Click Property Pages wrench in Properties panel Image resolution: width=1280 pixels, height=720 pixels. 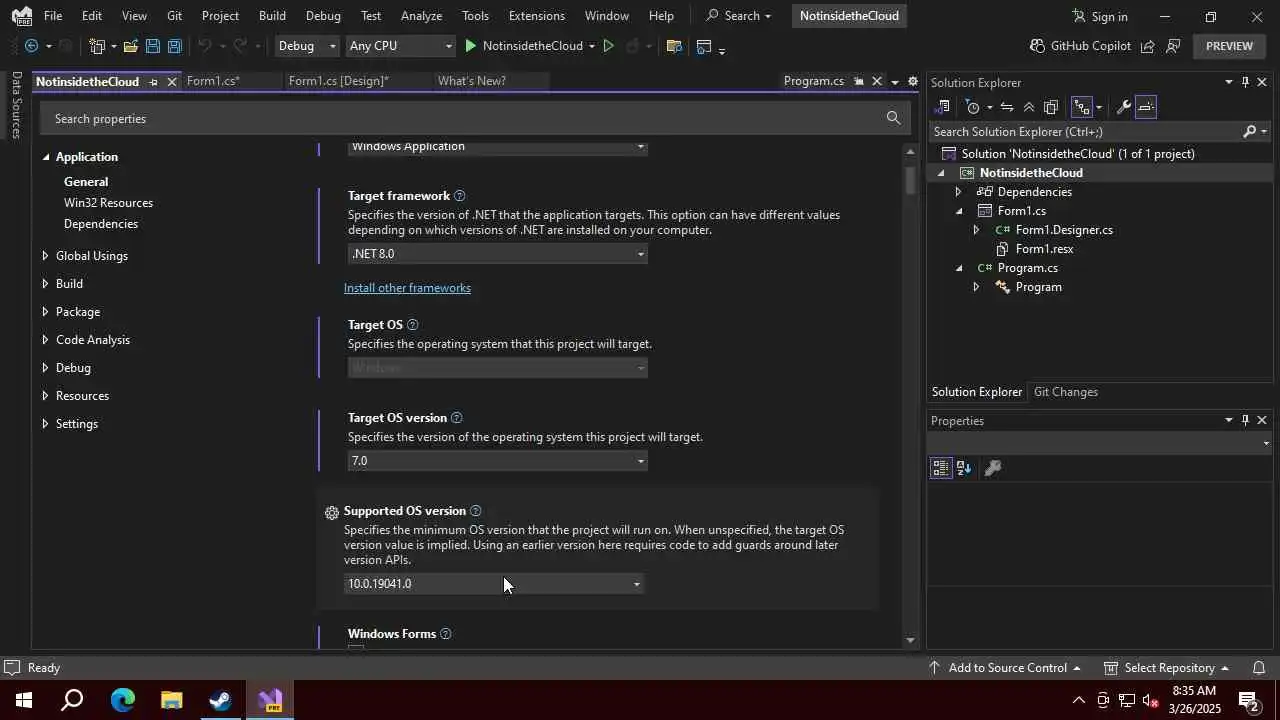(993, 468)
